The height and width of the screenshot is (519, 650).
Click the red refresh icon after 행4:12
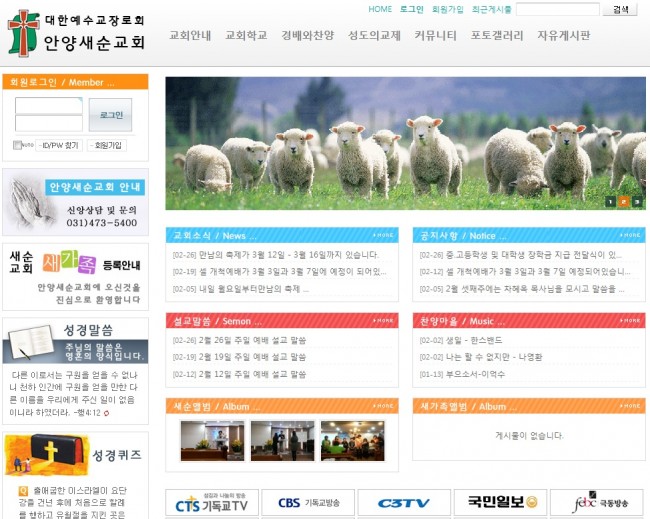pos(107,413)
